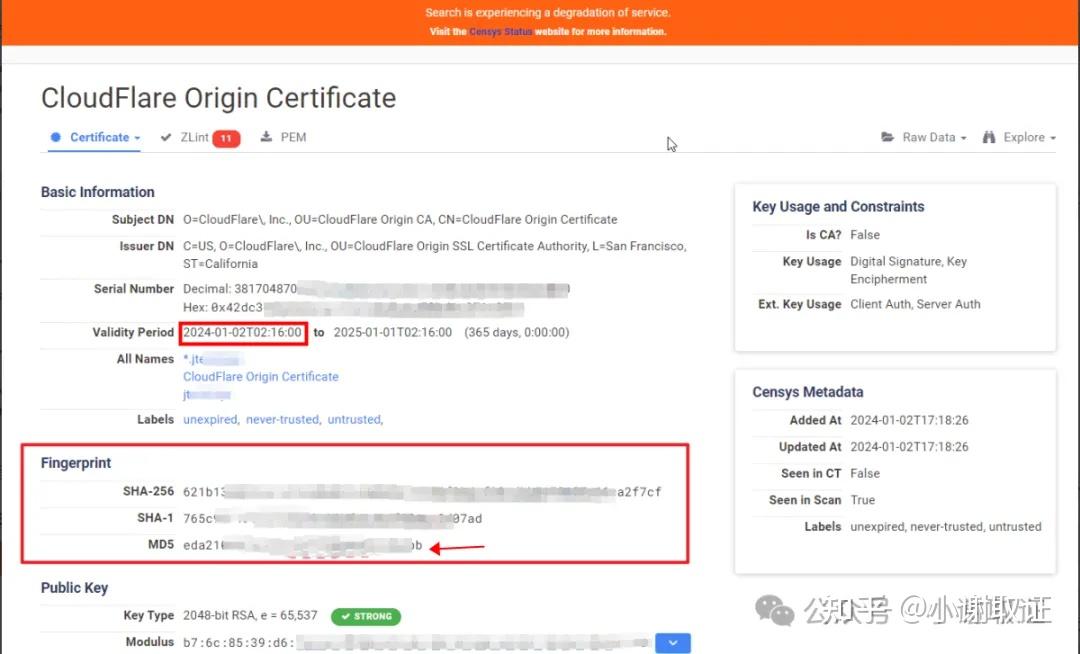Click the CloudFlare Origin Certificate name link
Screen dimensions: 1080x654
pyautogui.click(x=260, y=377)
